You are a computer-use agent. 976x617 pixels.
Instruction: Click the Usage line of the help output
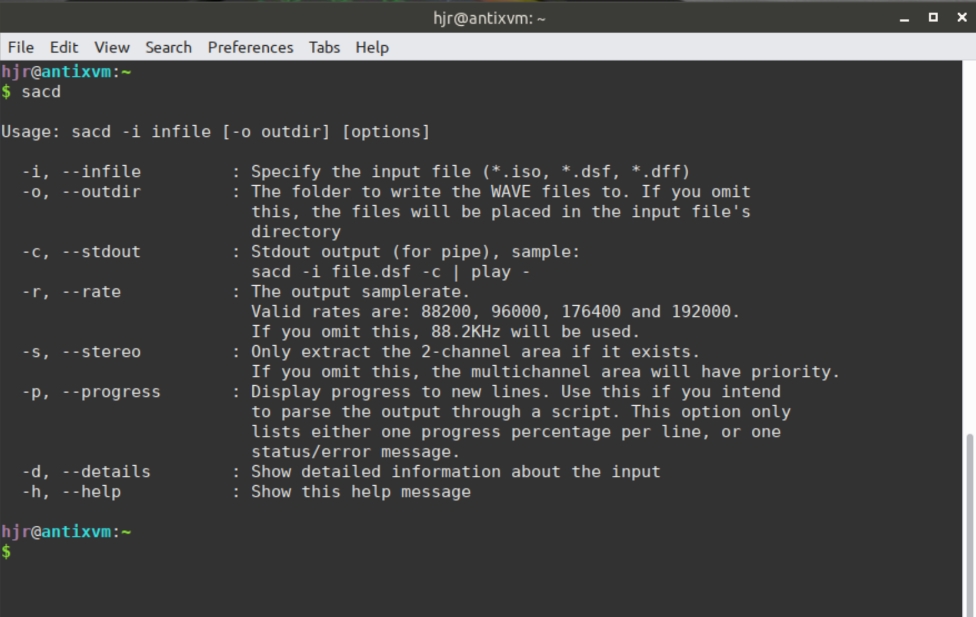(210, 131)
